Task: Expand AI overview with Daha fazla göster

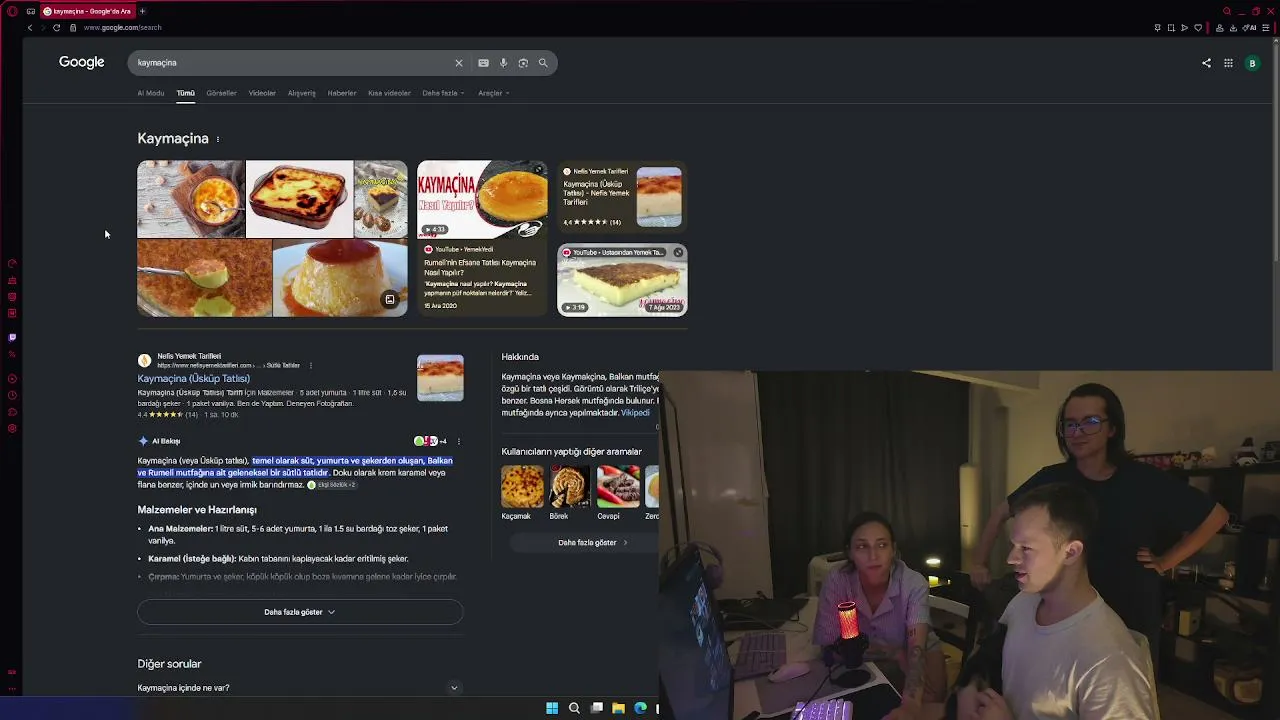Action: tap(300, 612)
